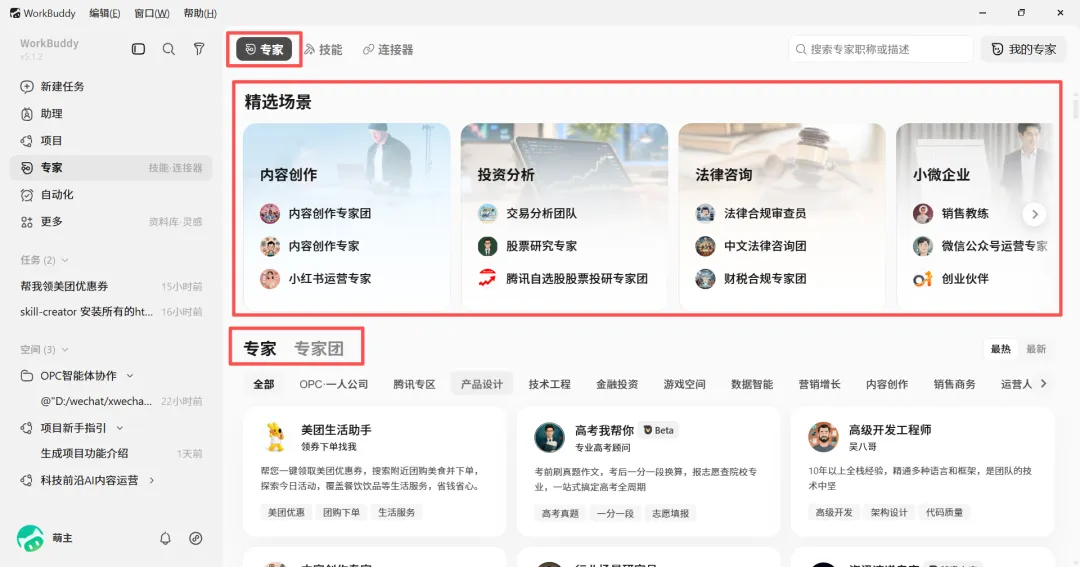The image size is (1080, 567).
Task: Click the link icon beside the bell
Action: tap(196, 538)
